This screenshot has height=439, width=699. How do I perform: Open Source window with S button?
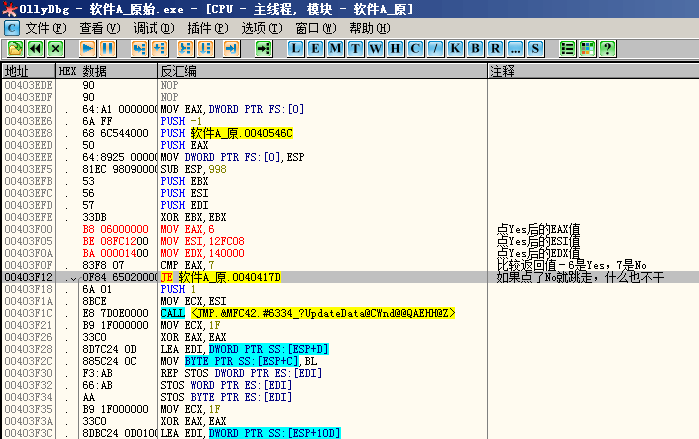pos(535,49)
